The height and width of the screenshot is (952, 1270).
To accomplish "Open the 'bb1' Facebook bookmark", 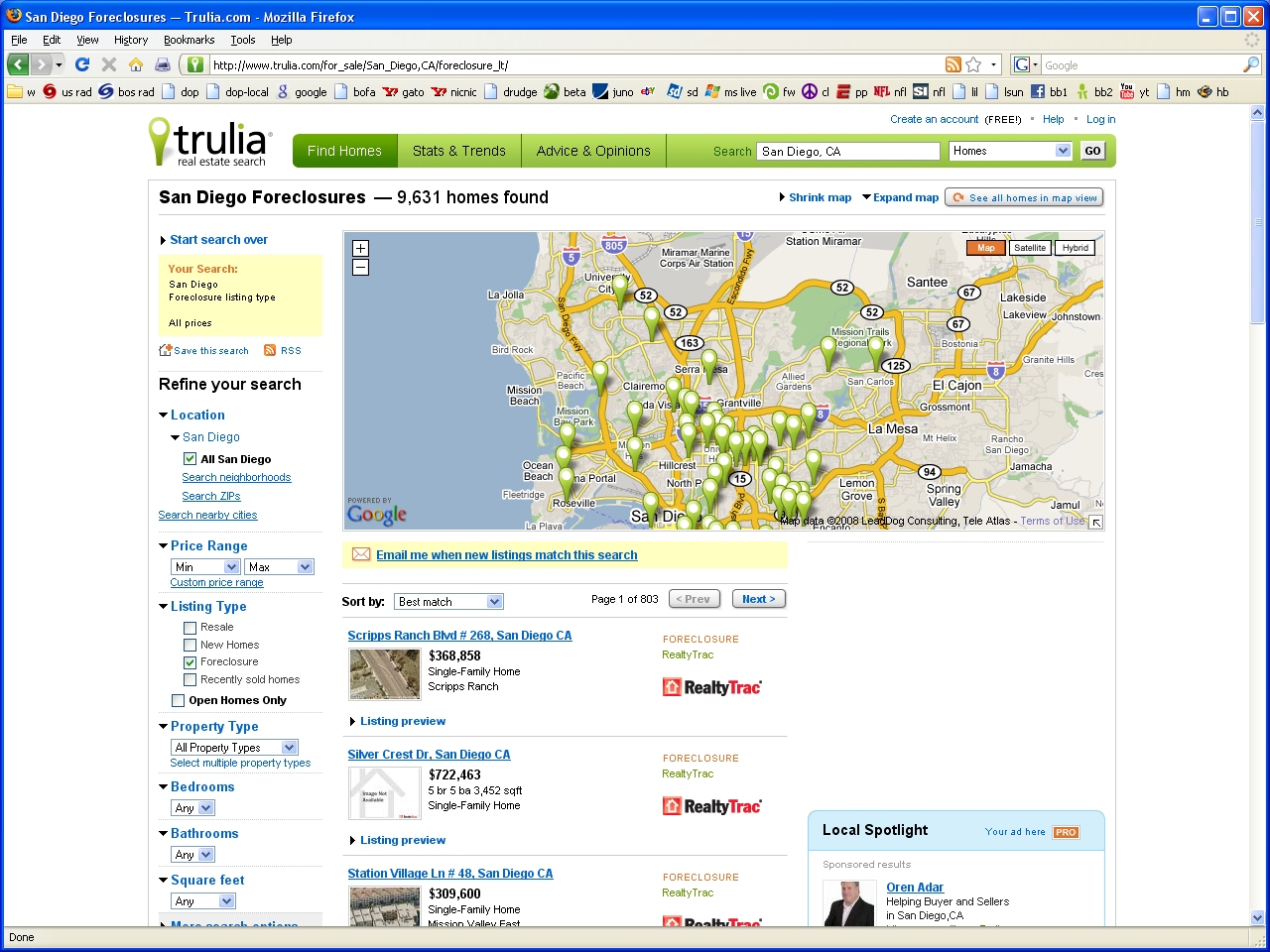I will [x=1049, y=92].
